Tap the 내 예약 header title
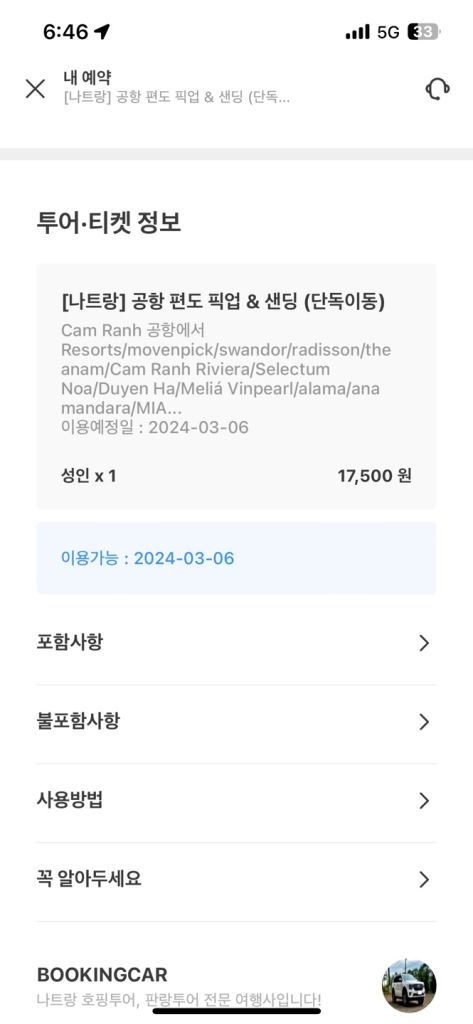This screenshot has height=1024, width=473. pyautogui.click(x=82, y=77)
